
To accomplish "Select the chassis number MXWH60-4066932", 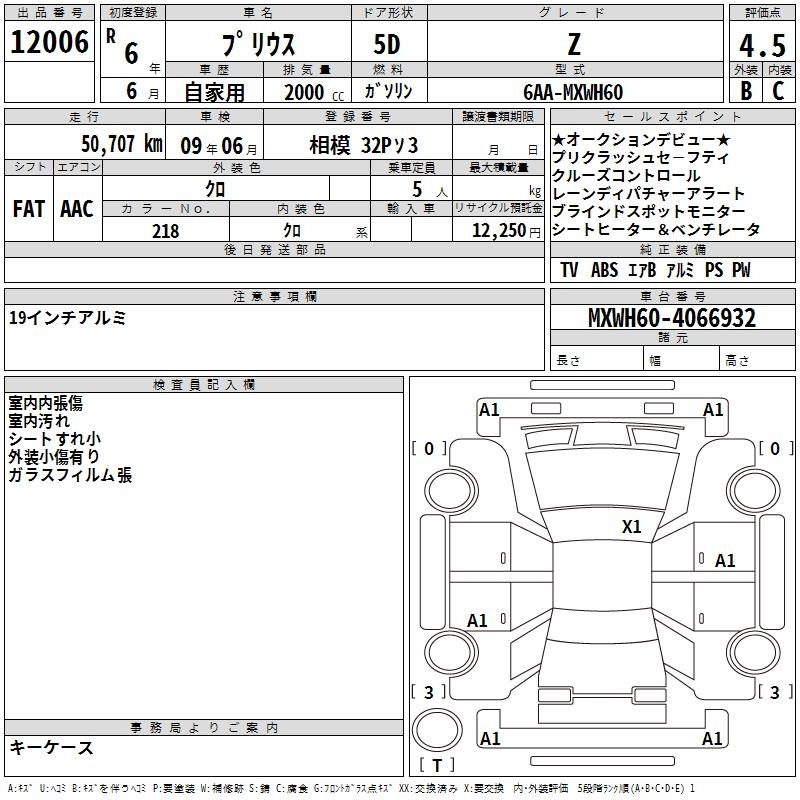I will point(672,318).
